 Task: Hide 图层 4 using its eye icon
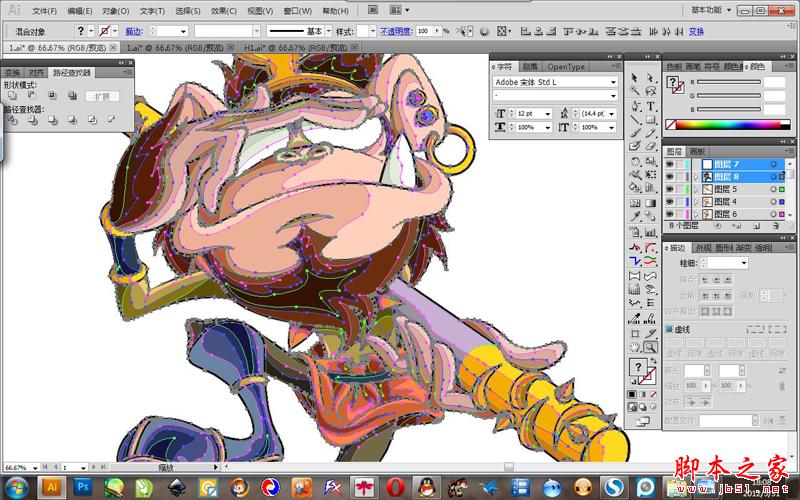coord(669,202)
